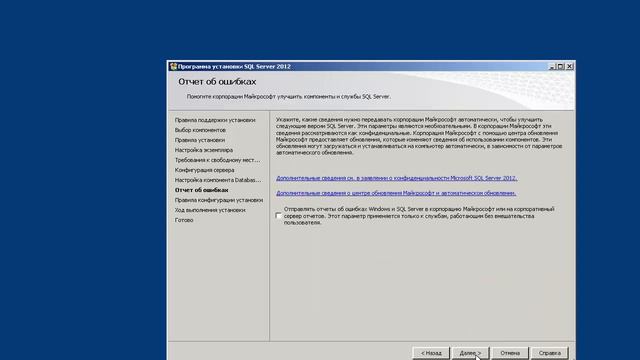Select 'Выбор компонентов' step in sidebar
Screen dimensions: 640x360
click(200, 130)
